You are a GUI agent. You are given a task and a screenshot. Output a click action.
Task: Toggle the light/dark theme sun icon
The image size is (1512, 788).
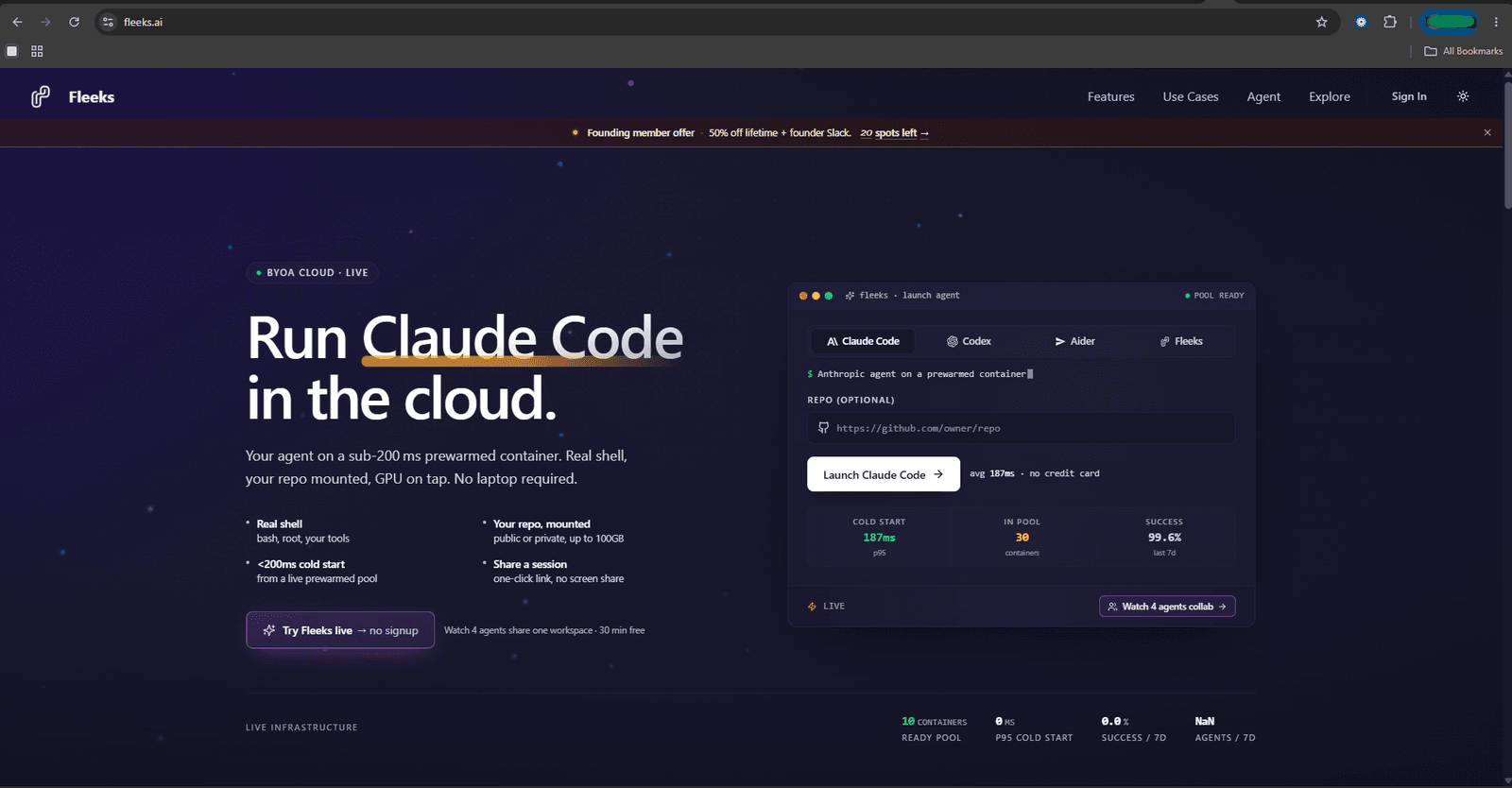tap(1463, 96)
